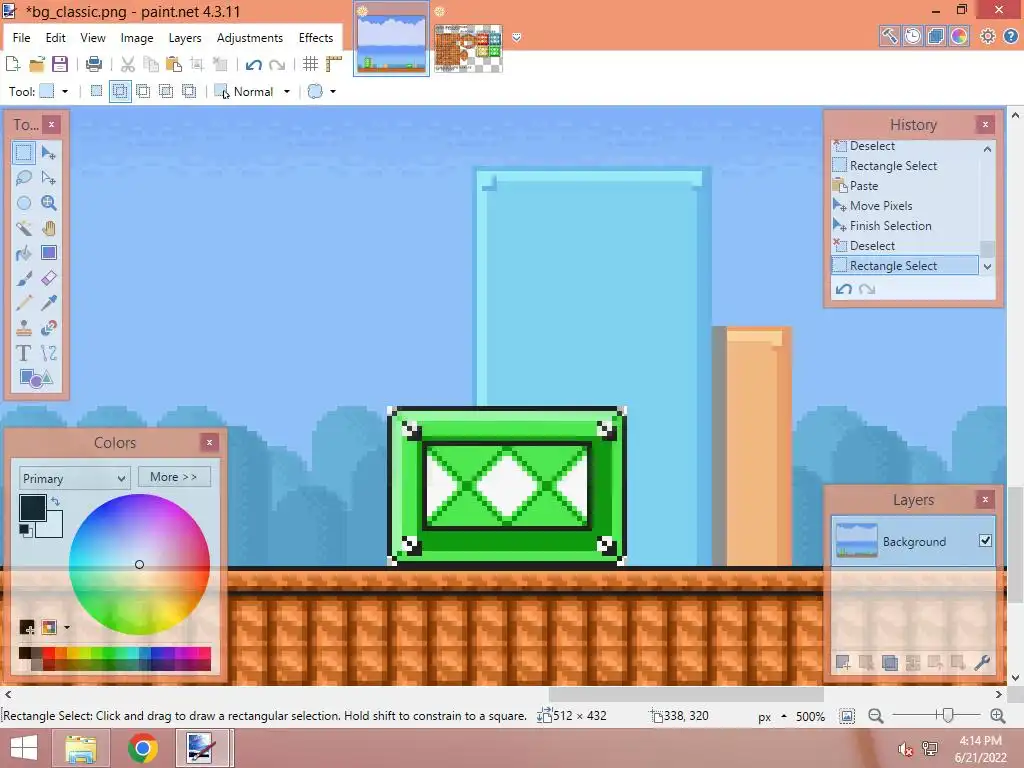Open the Tool chooser dropdown arrow

click(x=65, y=91)
